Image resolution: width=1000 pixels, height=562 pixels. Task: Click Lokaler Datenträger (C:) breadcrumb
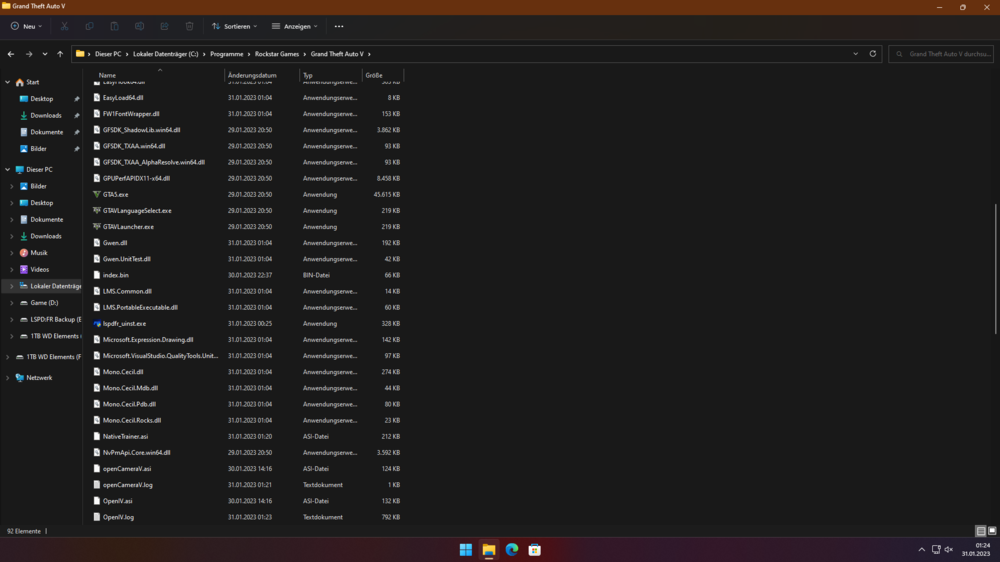165,54
